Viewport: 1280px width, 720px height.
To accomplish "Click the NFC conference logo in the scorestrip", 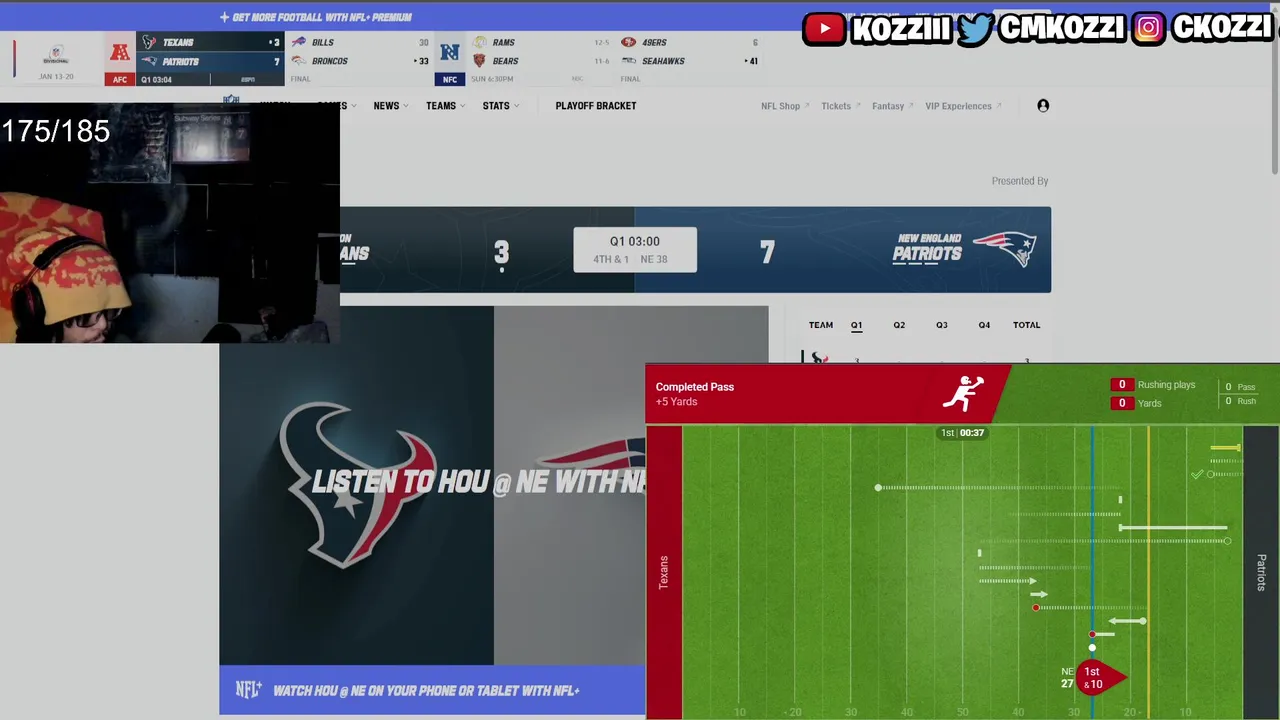I will [x=450, y=53].
